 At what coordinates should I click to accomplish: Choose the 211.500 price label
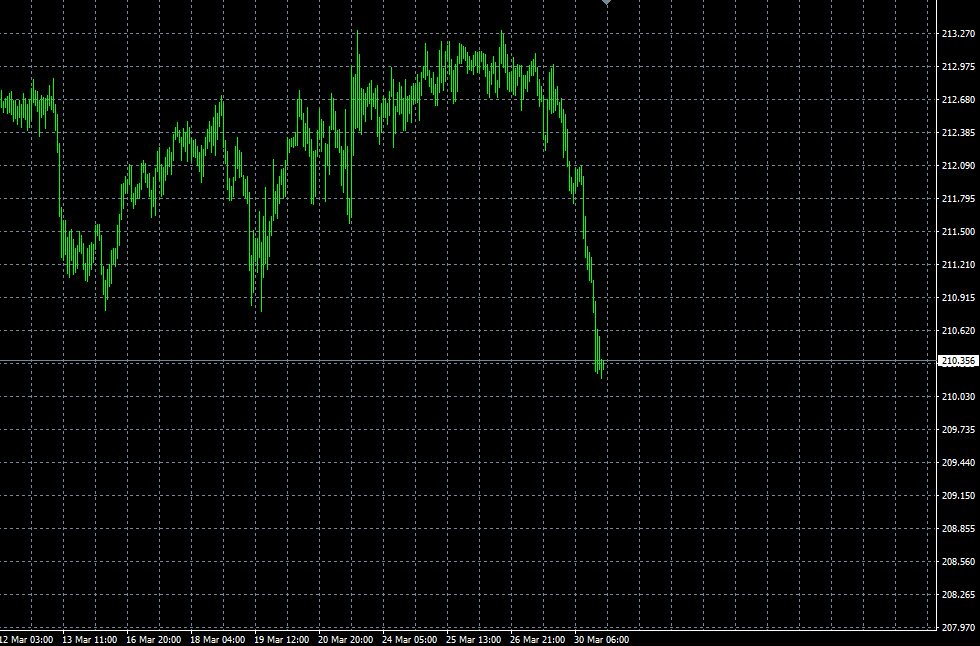point(958,232)
